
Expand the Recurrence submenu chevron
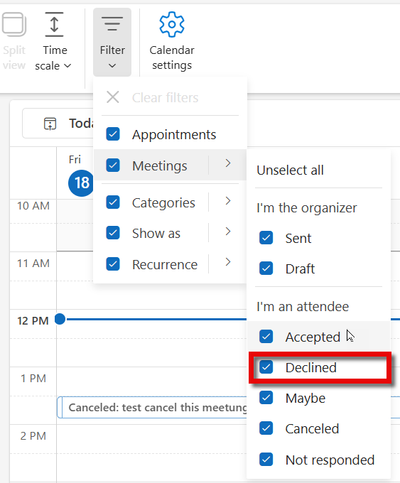point(228,262)
